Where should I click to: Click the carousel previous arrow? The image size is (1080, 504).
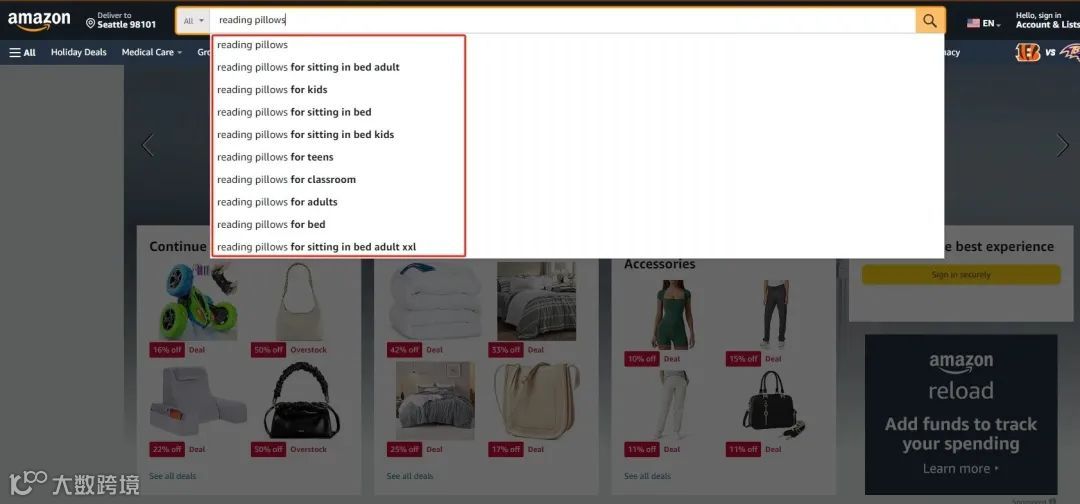[x=147, y=145]
